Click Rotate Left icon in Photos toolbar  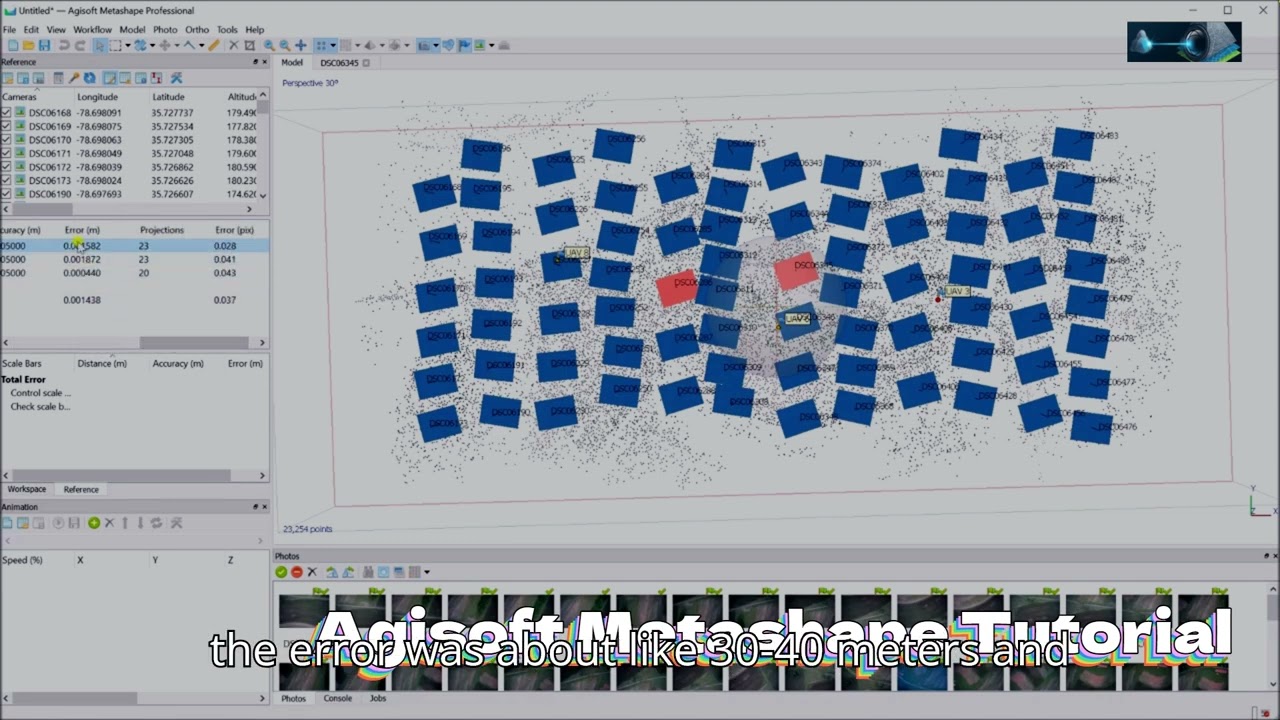[x=332, y=572]
